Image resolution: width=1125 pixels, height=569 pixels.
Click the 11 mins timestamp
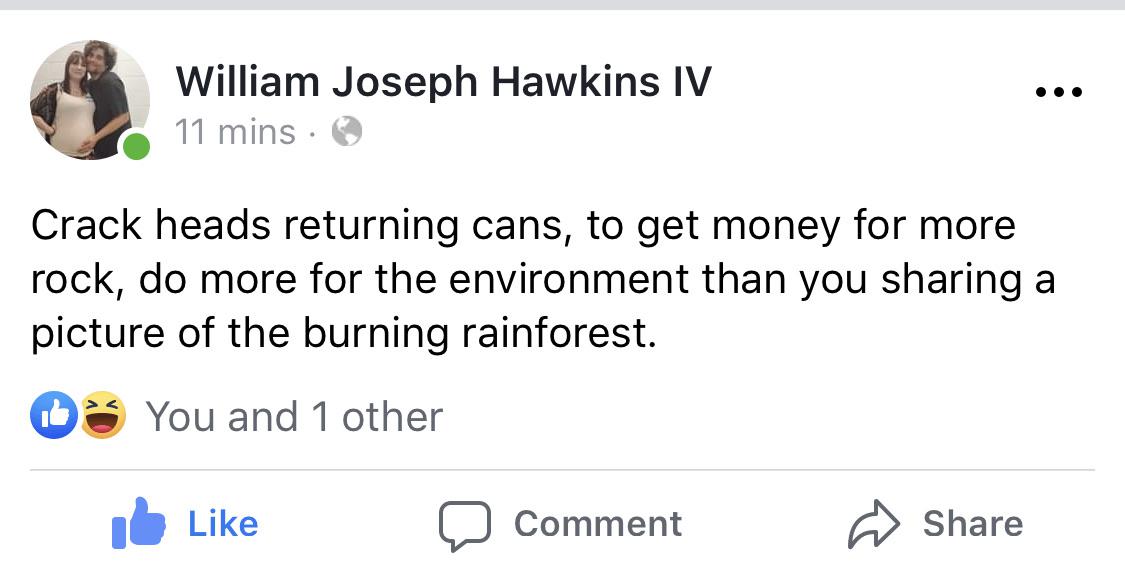pos(235,132)
